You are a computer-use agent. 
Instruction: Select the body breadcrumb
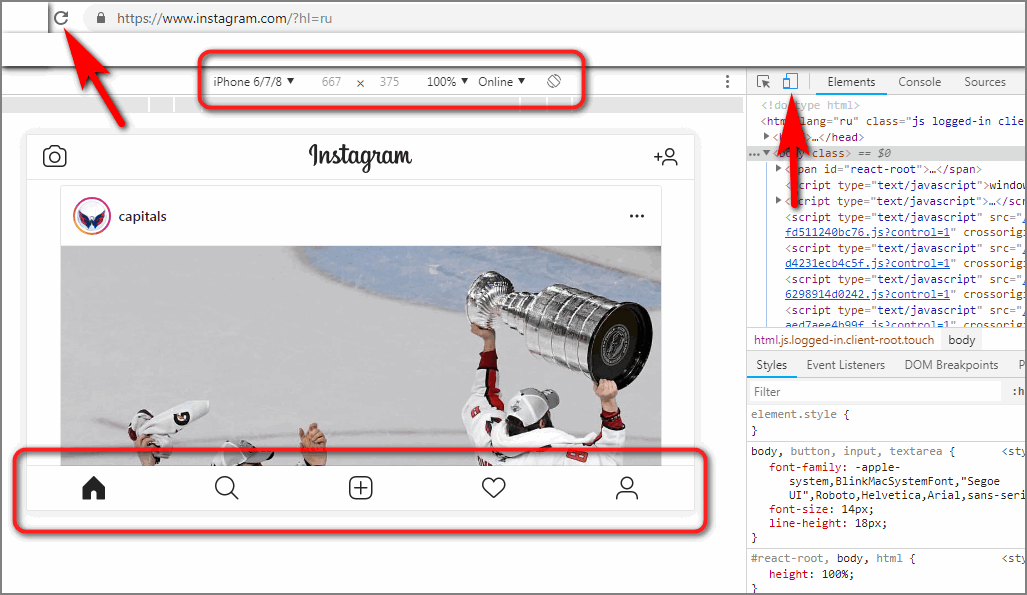coord(962,340)
